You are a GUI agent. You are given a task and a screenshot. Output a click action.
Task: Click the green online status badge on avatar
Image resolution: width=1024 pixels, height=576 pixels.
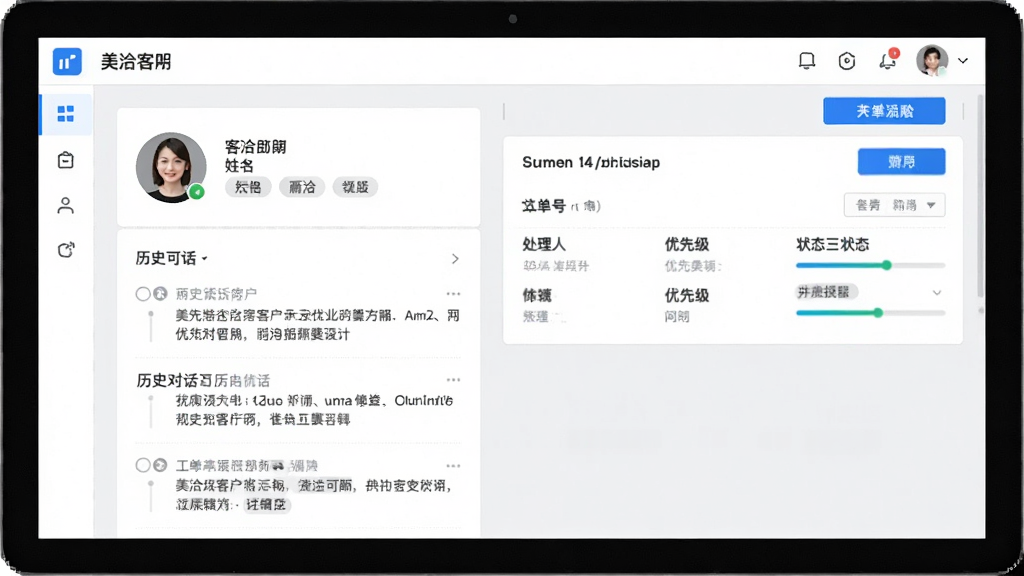(x=197, y=192)
